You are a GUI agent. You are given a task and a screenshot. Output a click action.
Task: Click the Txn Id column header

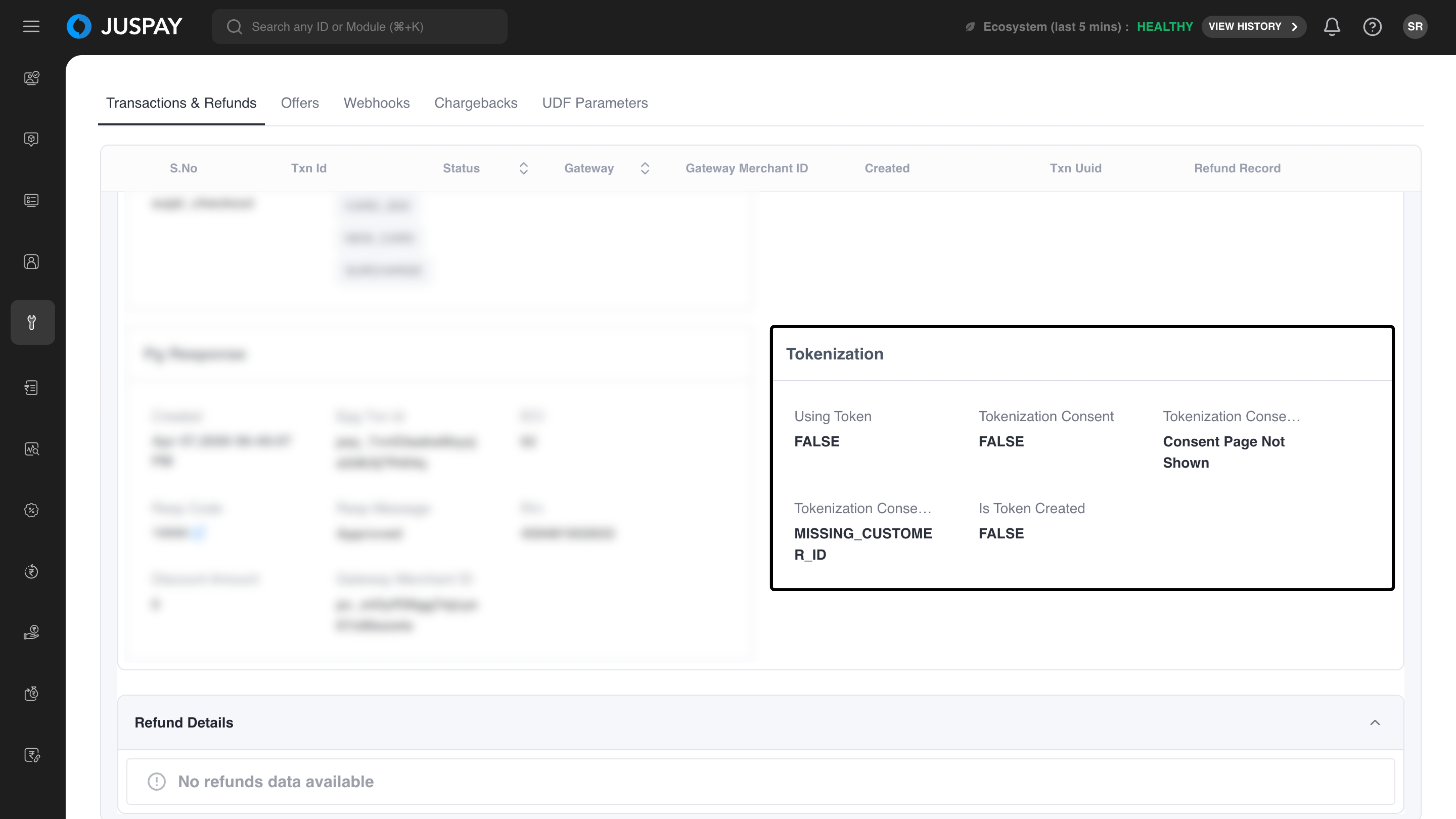click(309, 168)
